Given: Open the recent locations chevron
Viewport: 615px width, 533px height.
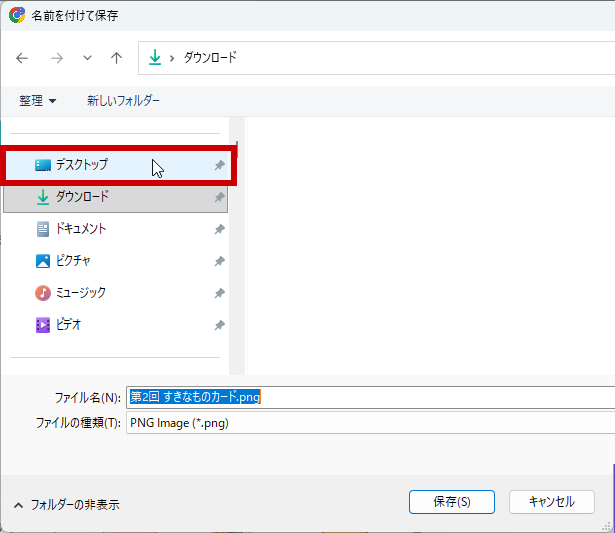Looking at the screenshot, I should pyautogui.click(x=87, y=58).
